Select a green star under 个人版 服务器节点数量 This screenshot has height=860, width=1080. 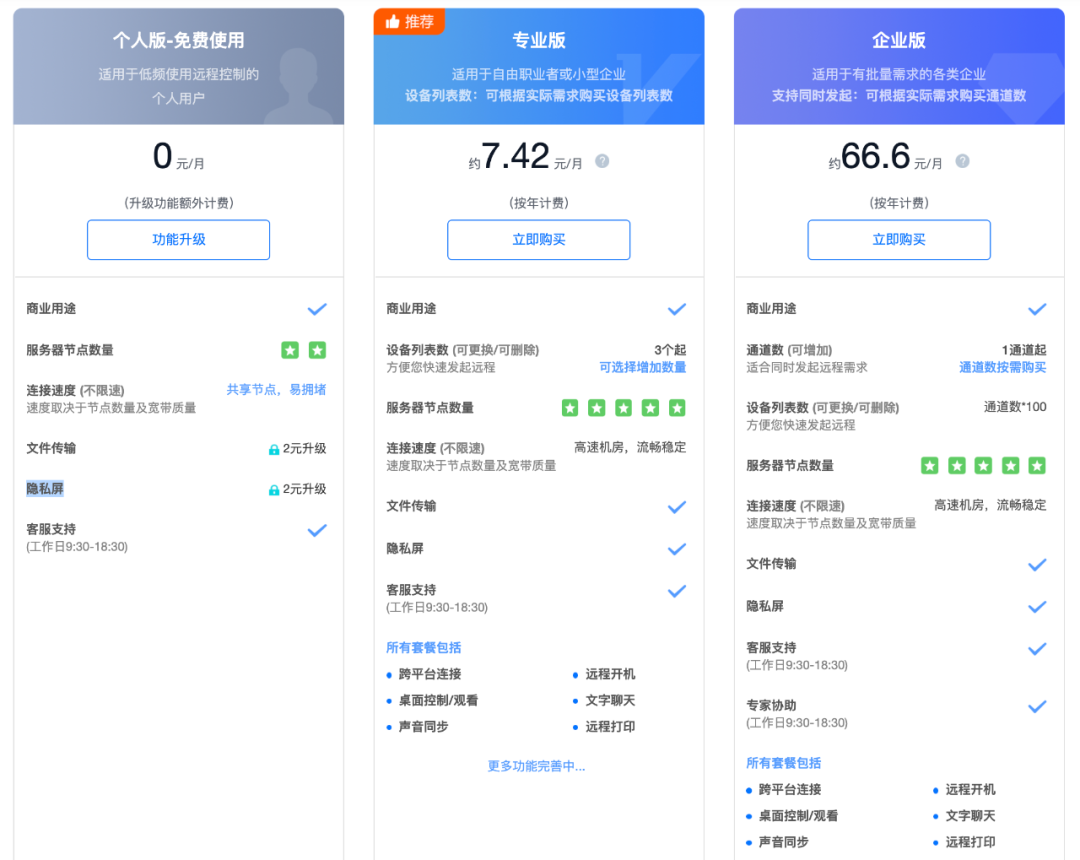click(x=290, y=350)
